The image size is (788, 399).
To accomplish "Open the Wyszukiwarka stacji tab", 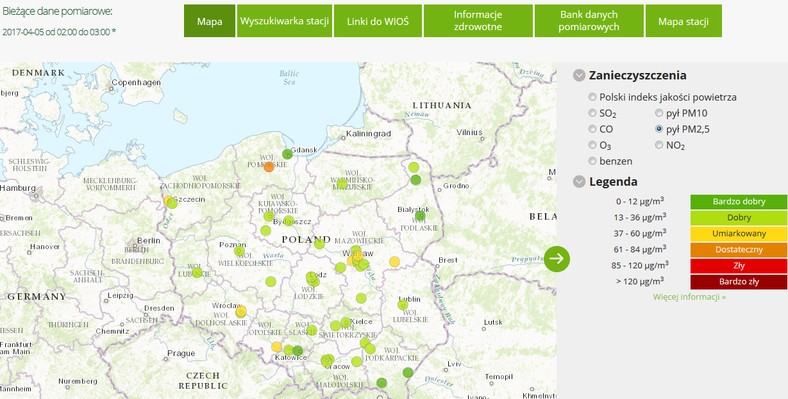I will pyautogui.click(x=284, y=21).
